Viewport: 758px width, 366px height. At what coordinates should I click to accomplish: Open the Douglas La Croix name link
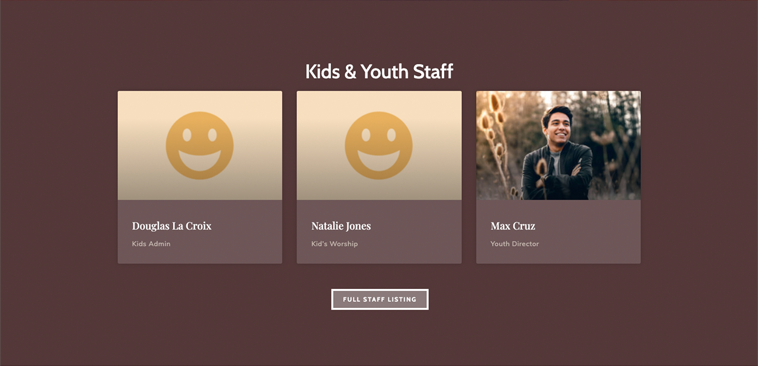172,226
